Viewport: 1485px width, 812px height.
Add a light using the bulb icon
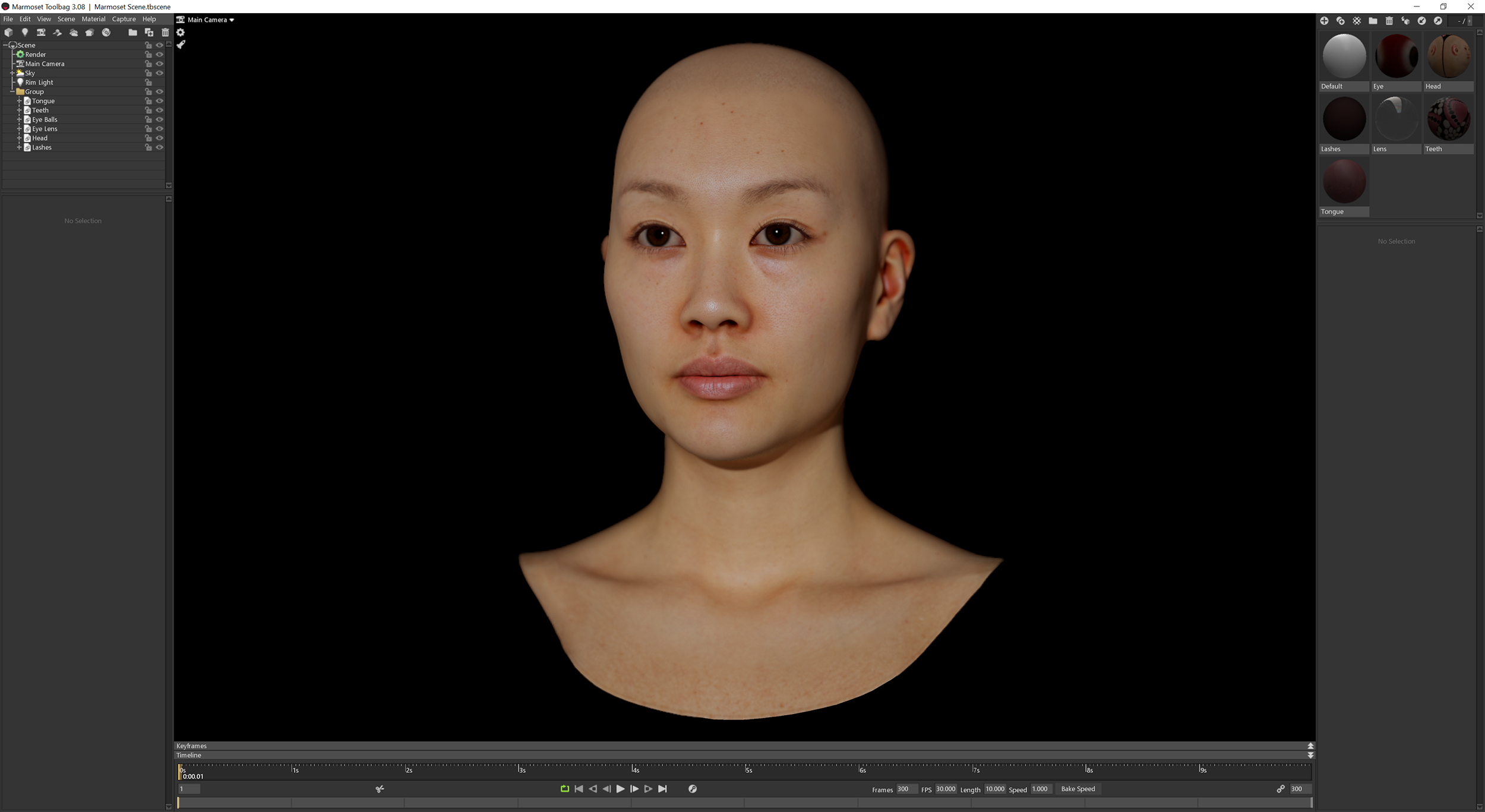pos(25,33)
